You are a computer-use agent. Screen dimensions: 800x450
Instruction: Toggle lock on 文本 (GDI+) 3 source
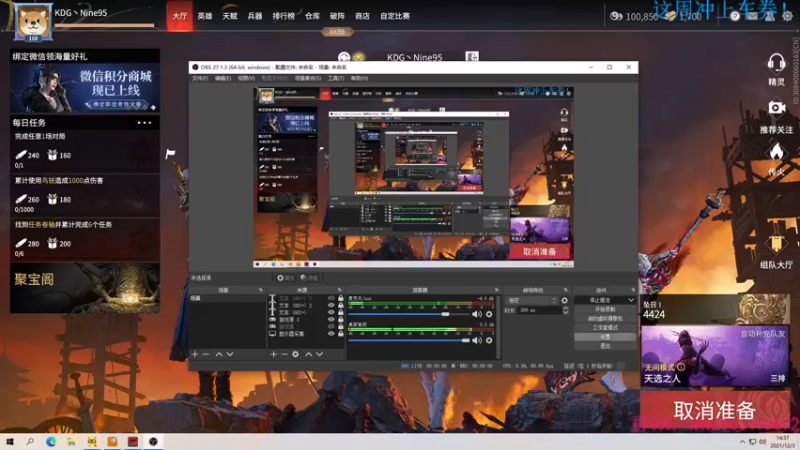(341, 298)
